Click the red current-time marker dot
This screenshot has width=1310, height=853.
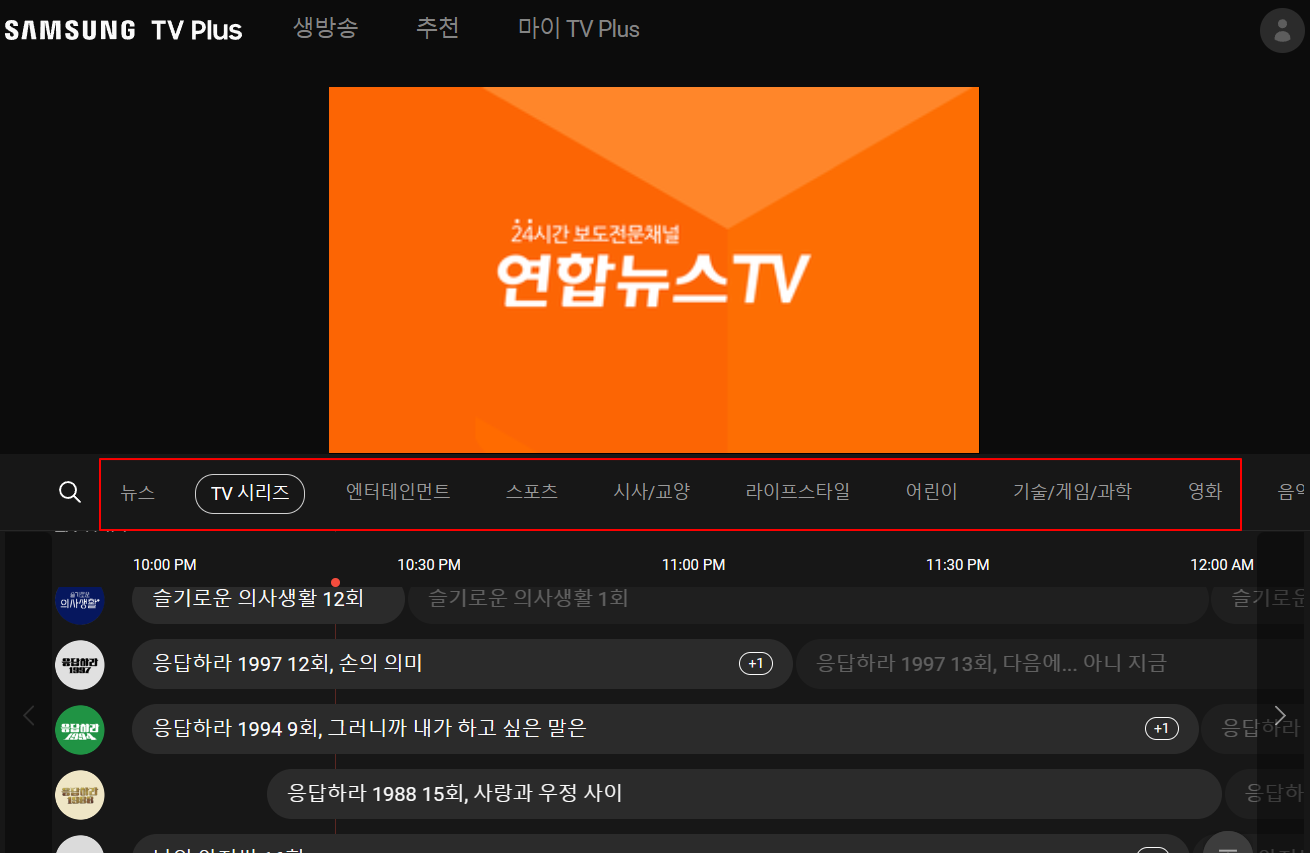[335, 582]
